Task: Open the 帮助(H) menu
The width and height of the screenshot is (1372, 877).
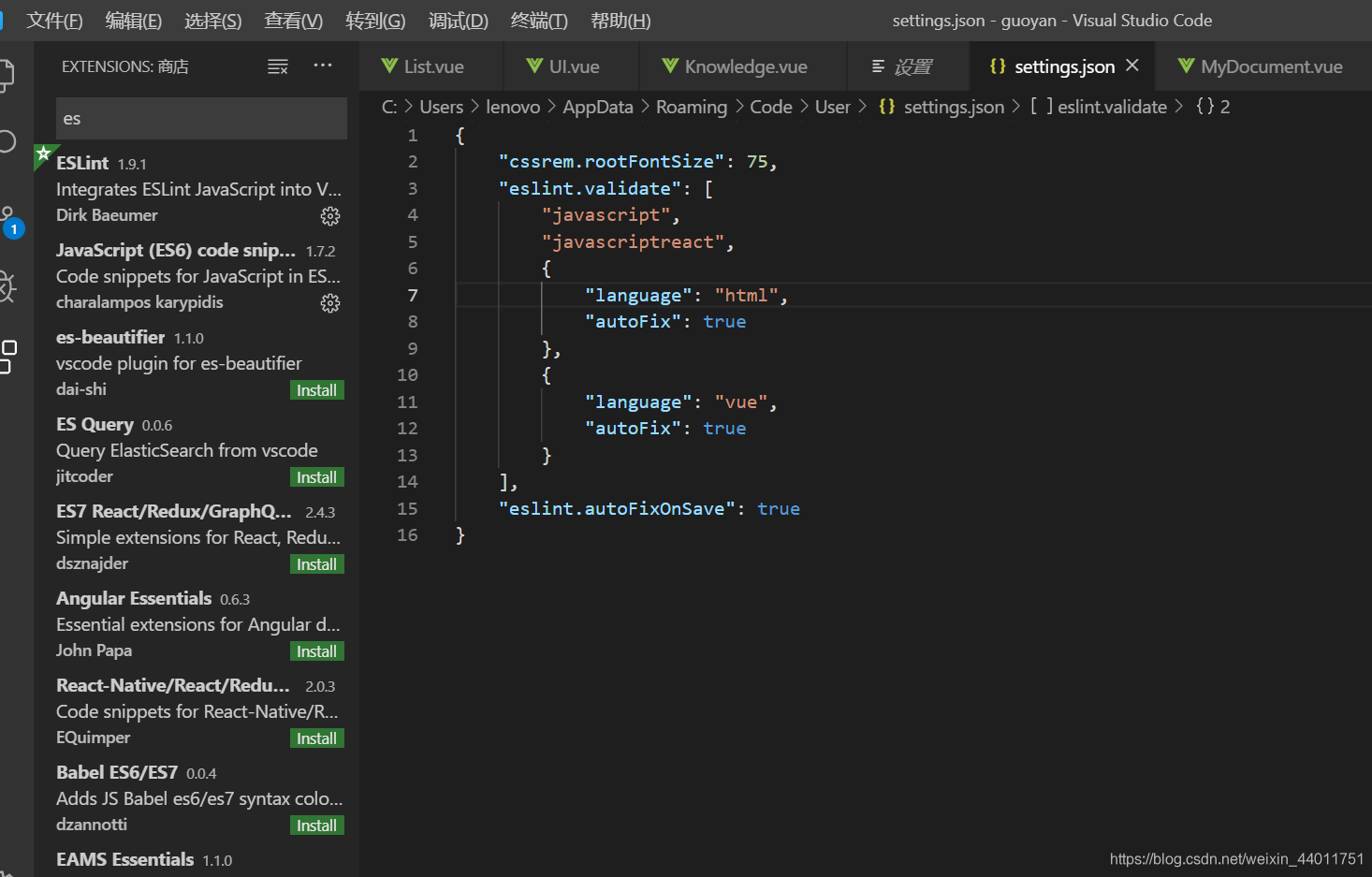Action: click(x=620, y=21)
